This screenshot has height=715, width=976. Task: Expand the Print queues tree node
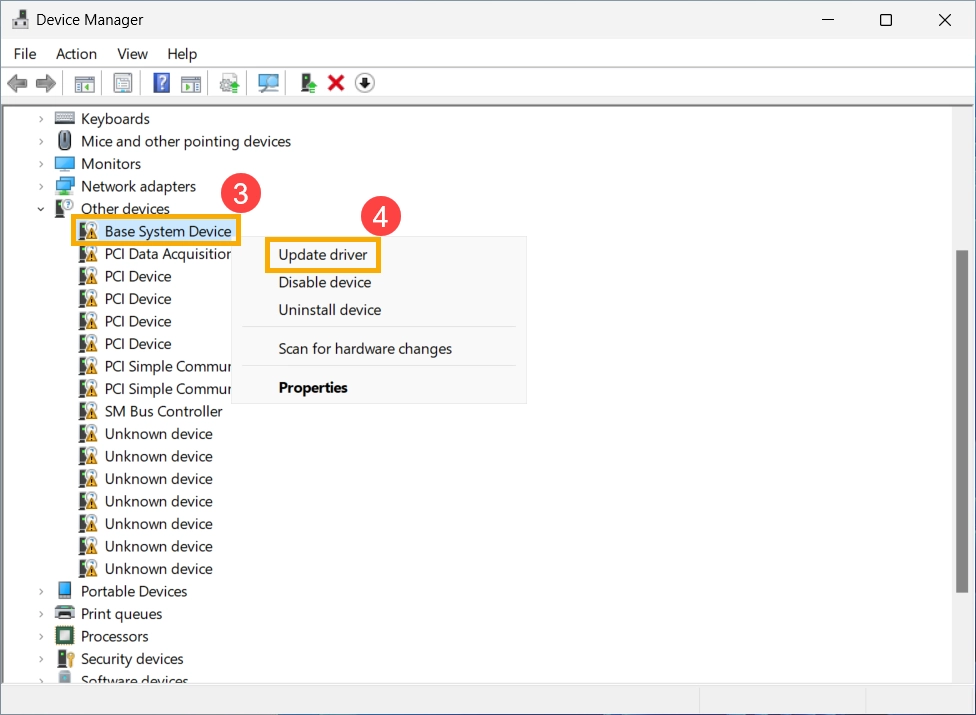(x=41, y=614)
